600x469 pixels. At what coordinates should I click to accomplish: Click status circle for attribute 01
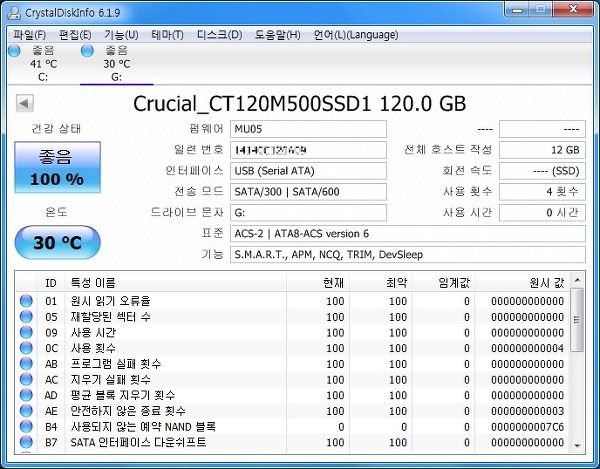point(26,301)
